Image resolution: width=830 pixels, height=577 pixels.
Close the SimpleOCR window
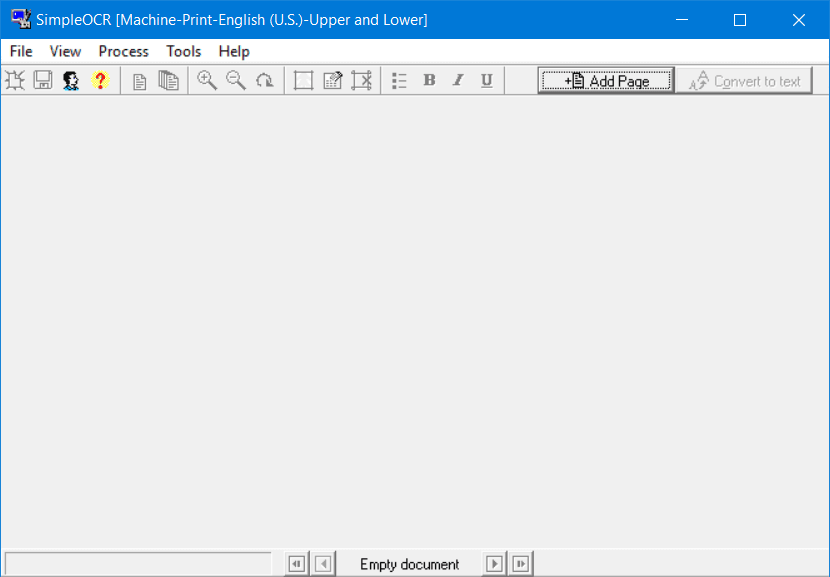(799, 20)
